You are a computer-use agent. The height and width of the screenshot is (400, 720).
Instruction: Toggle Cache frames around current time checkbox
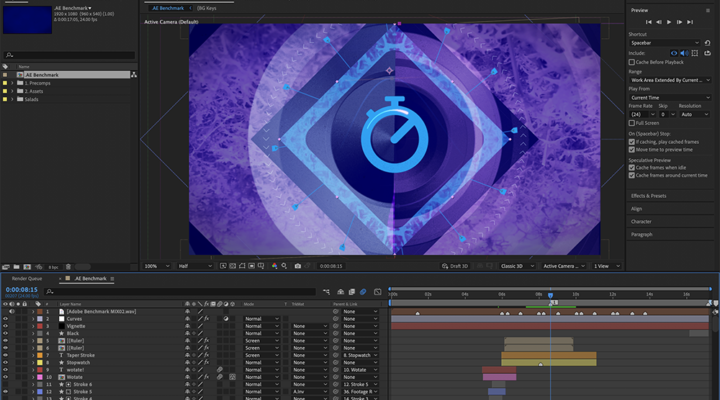[x=631, y=175]
